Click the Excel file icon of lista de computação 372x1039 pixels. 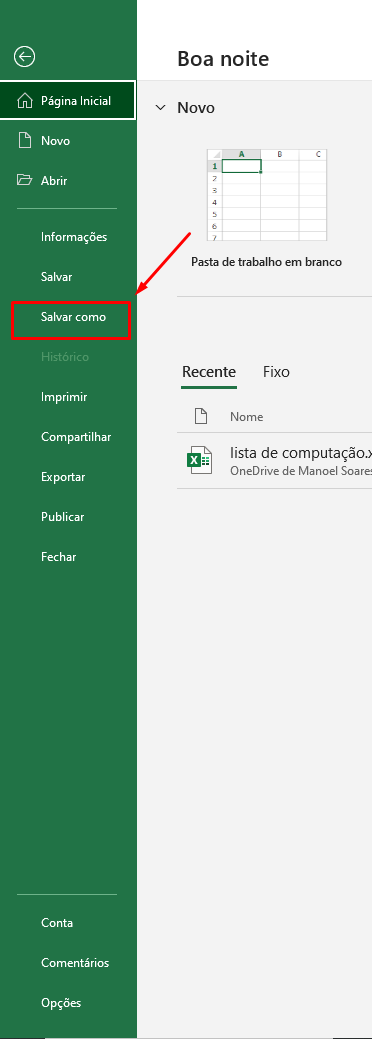pyautogui.click(x=200, y=459)
